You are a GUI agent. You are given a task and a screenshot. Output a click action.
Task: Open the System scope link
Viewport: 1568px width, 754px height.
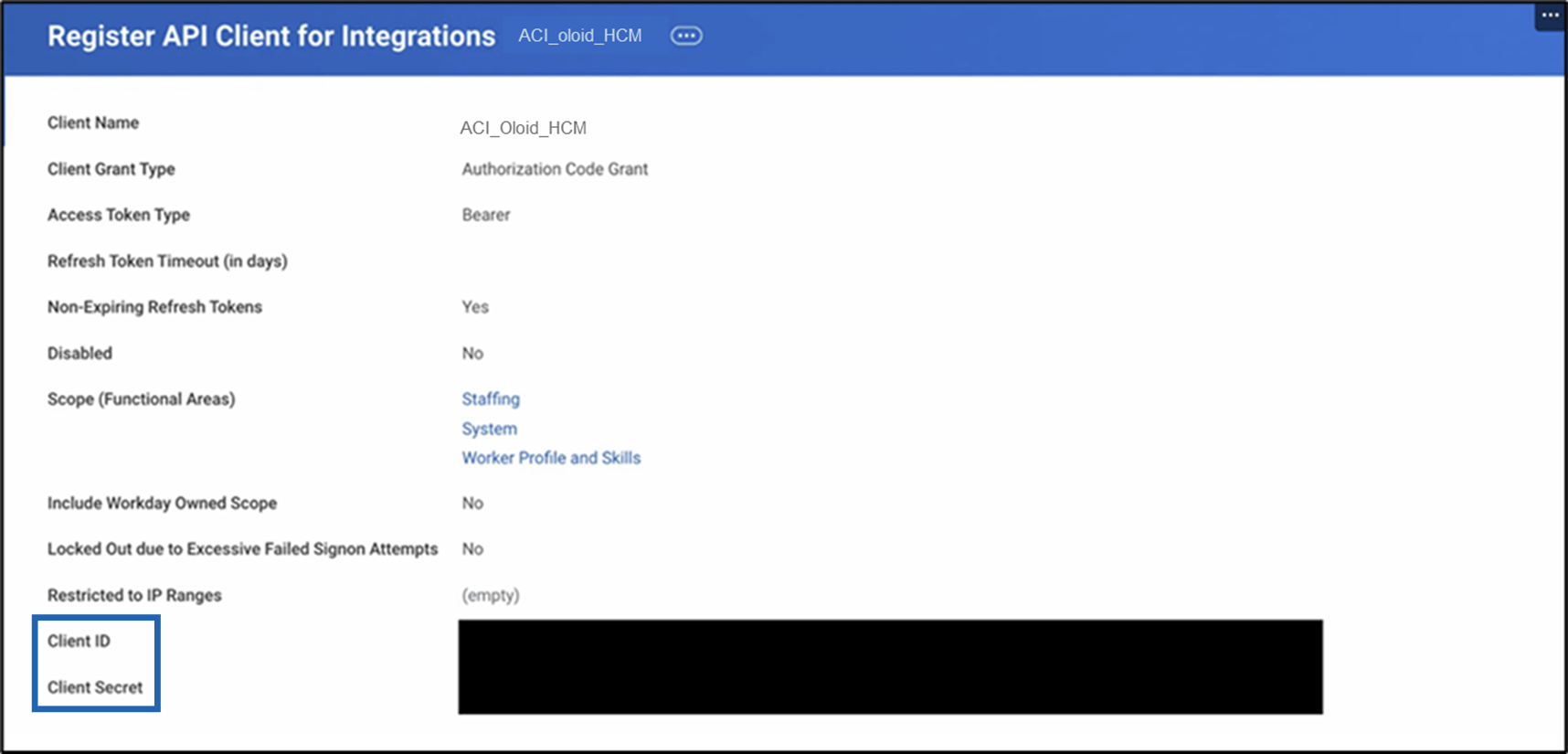pos(490,429)
